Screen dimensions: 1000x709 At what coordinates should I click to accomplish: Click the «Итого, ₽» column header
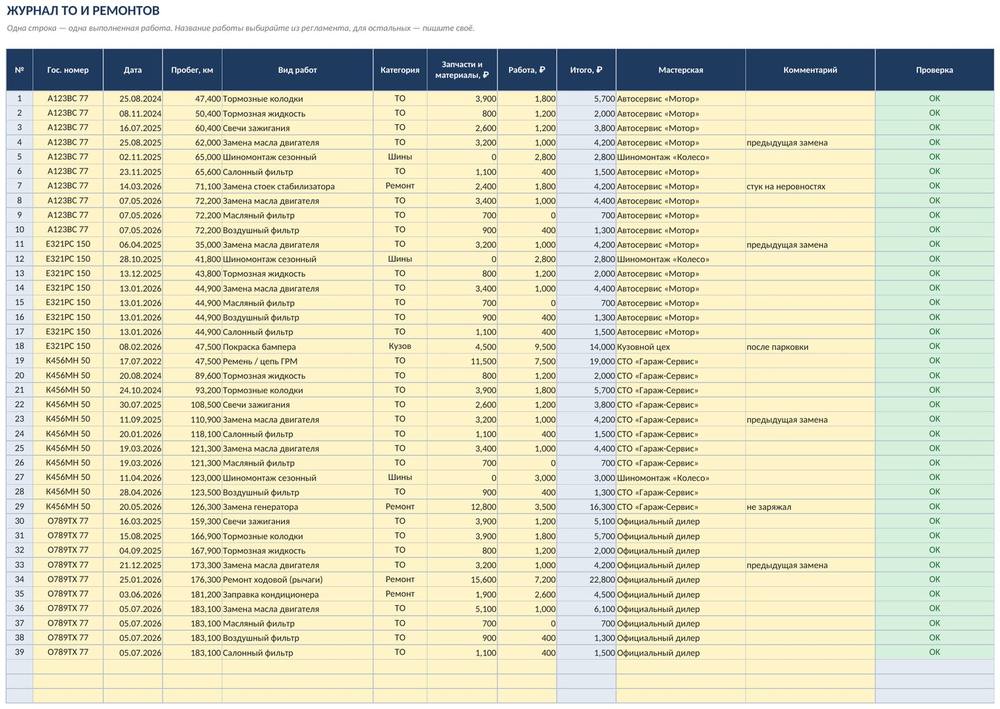(586, 70)
